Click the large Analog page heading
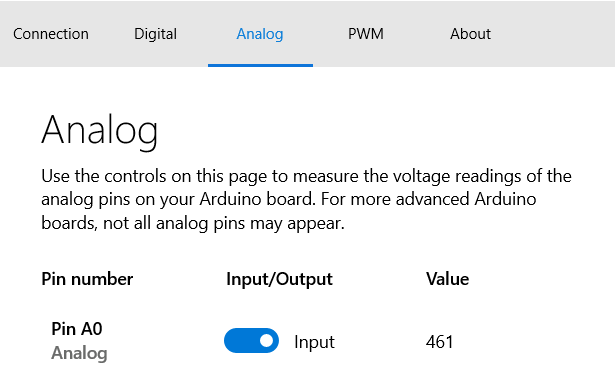This screenshot has height=378, width=615. (100, 131)
